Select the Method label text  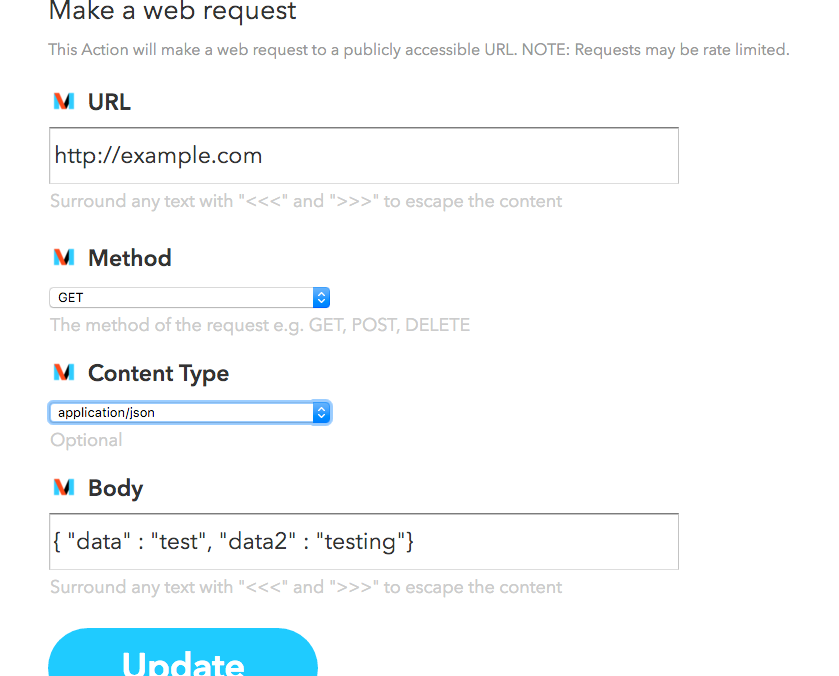tap(130, 258)
